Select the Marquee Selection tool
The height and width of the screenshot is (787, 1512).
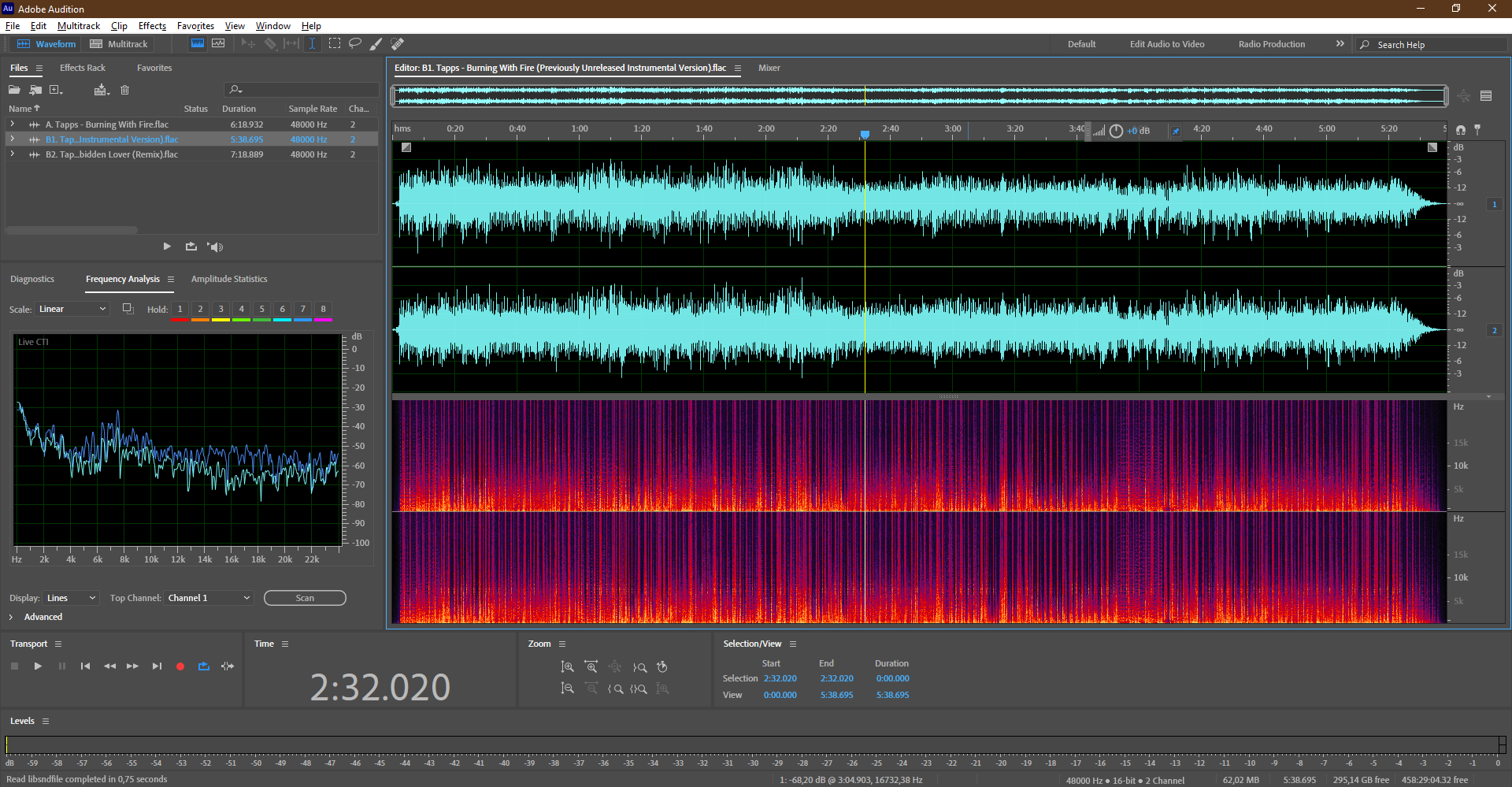(x=335, y=43)
